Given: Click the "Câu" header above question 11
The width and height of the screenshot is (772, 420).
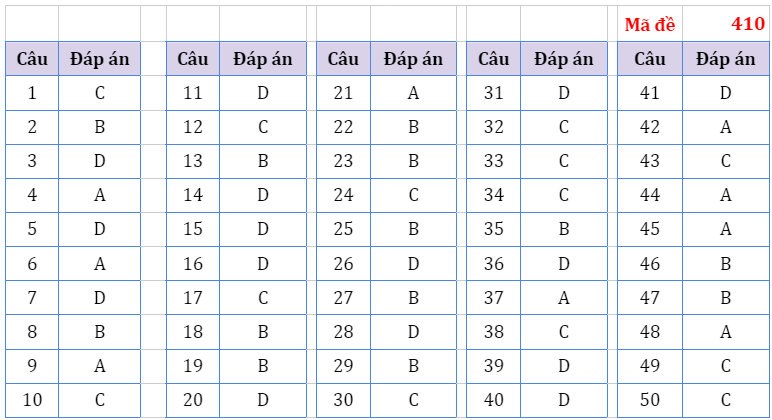Looking at the screenshot, I should 193,59.
